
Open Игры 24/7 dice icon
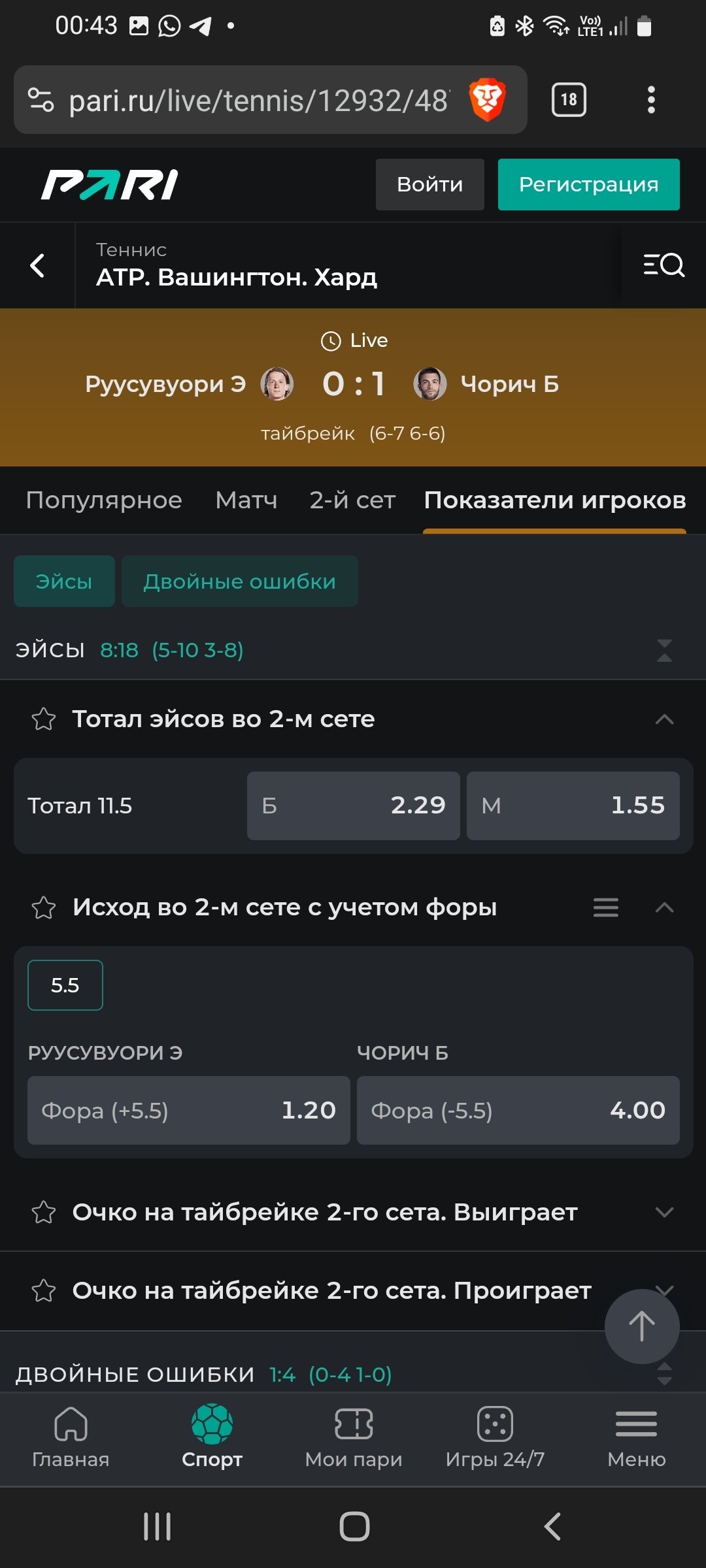(495, 1424)
